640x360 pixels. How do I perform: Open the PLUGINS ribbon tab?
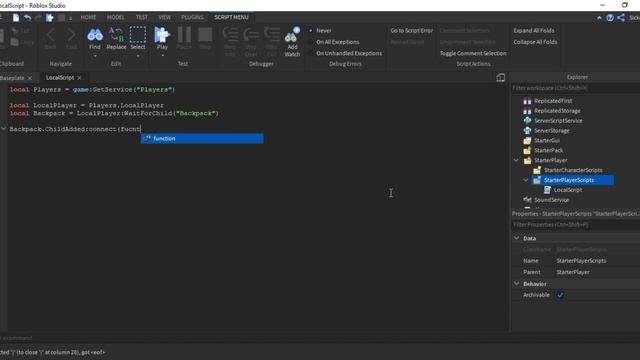192,17
